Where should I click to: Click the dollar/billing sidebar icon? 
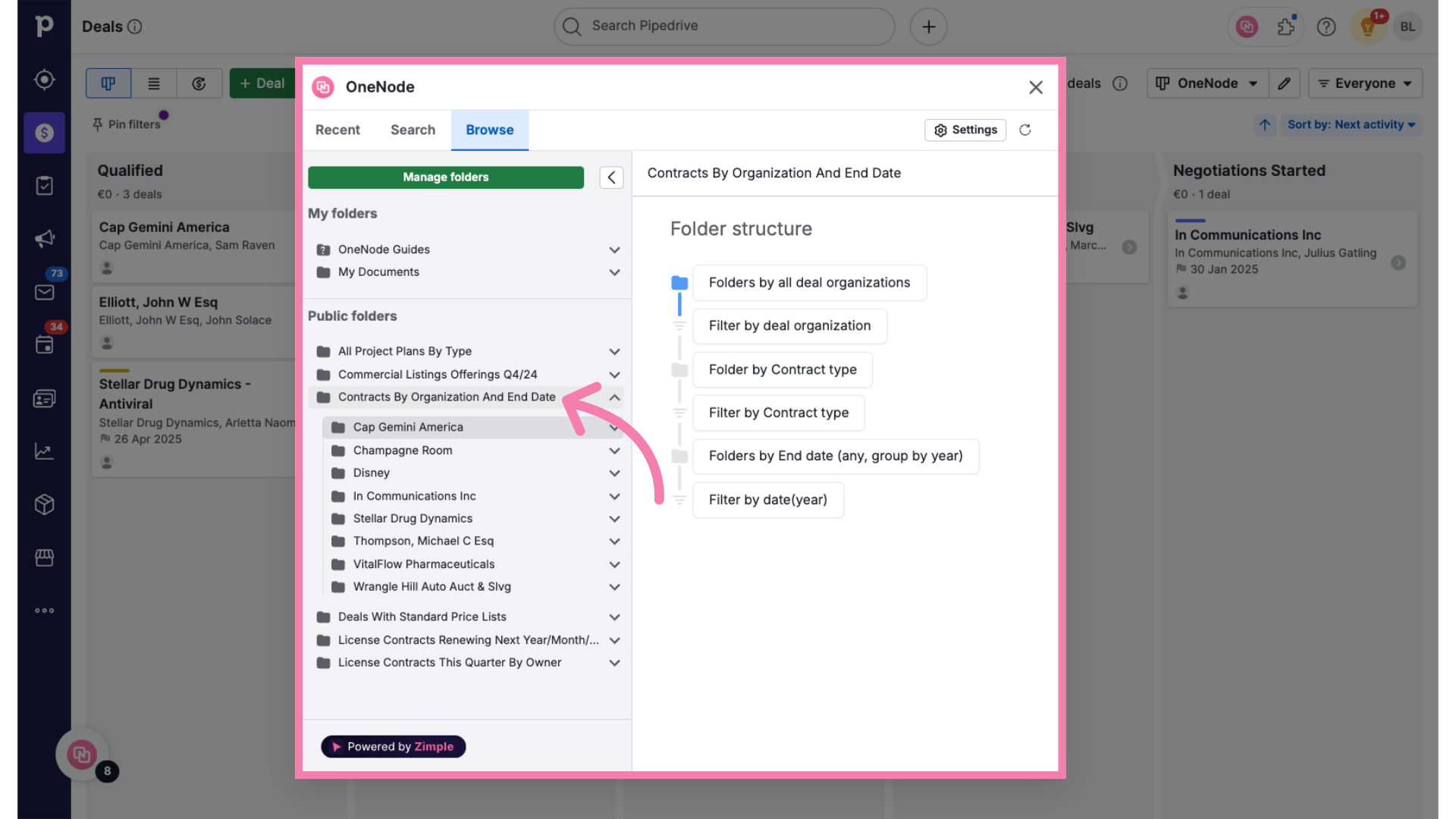pyautogui.click(x=45, y=132)
